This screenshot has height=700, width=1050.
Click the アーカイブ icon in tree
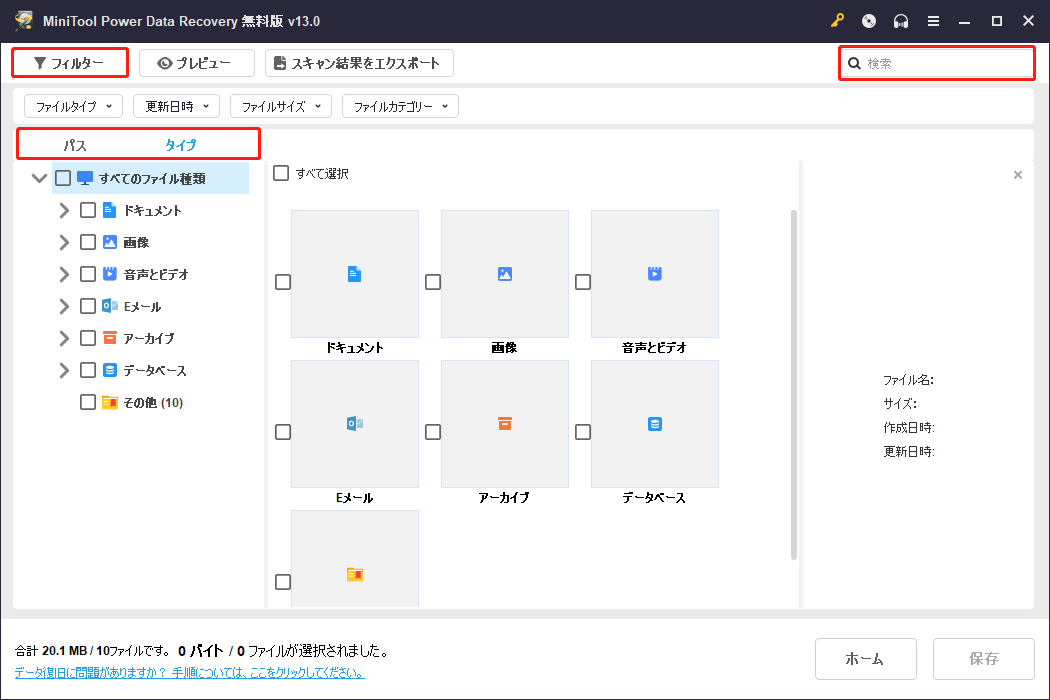coord(110,338)
